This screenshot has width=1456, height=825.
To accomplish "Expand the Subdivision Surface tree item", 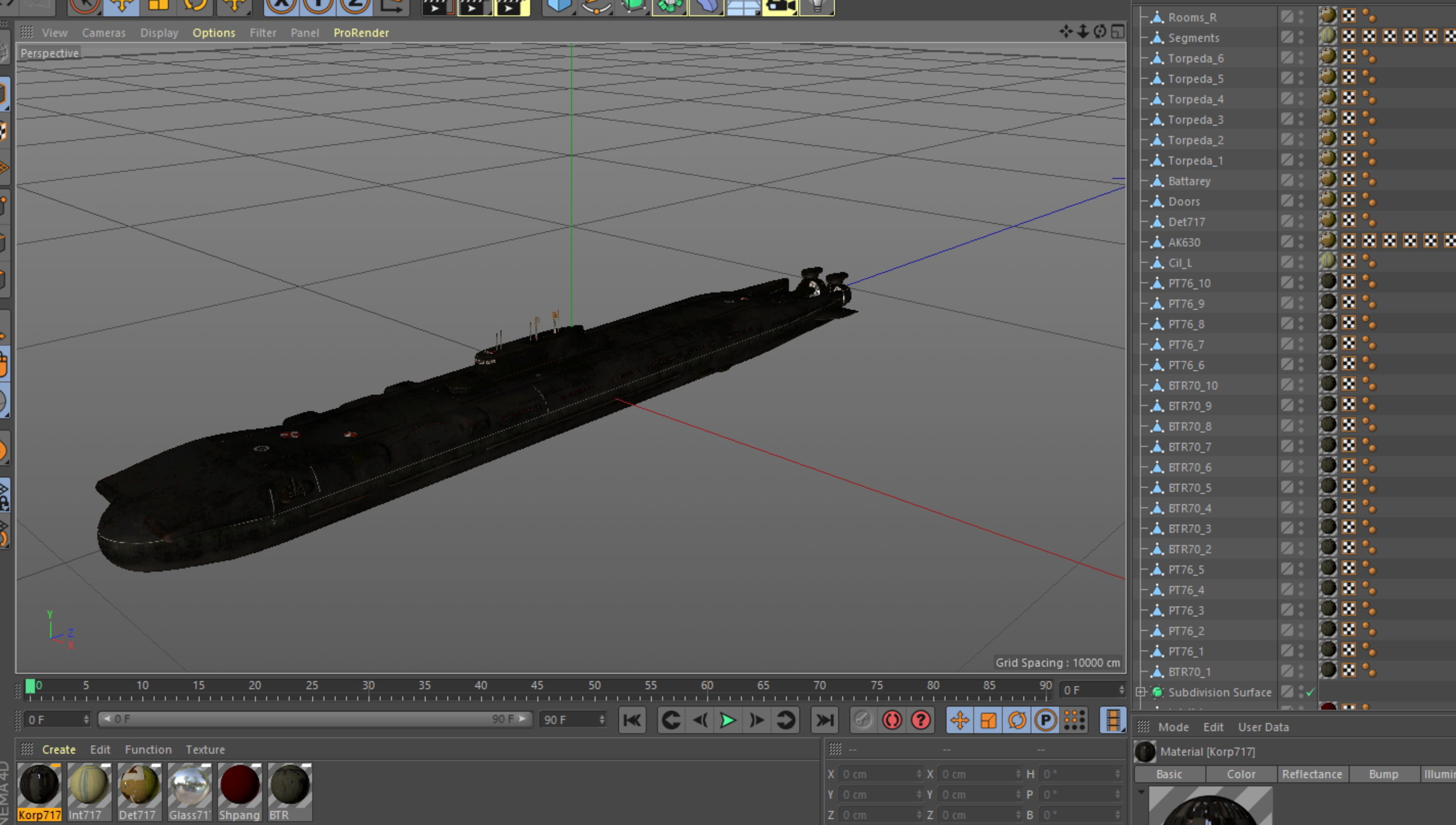I will (x=1141, y=692).
